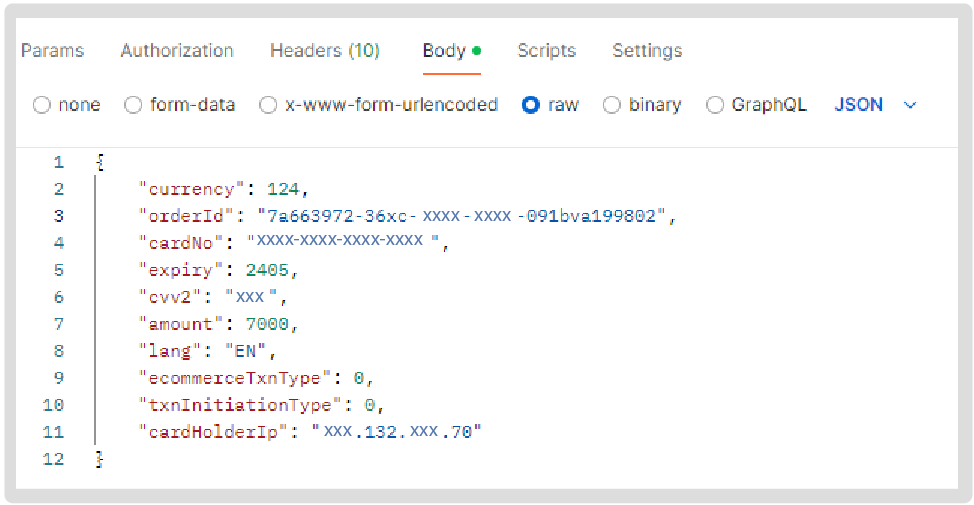974x505 pixels.
Task: Open the request Settings tab
Action: click(647, 51)
